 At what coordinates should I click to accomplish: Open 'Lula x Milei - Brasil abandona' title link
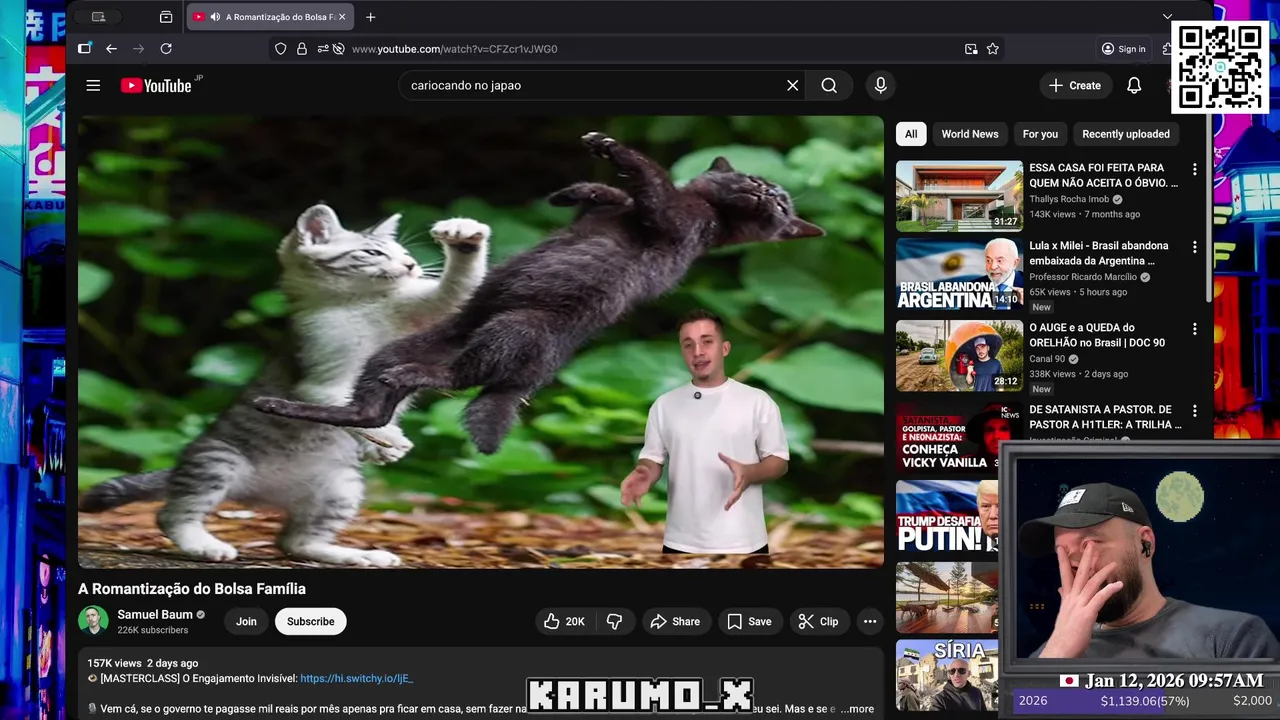(x=1099, y=253)
